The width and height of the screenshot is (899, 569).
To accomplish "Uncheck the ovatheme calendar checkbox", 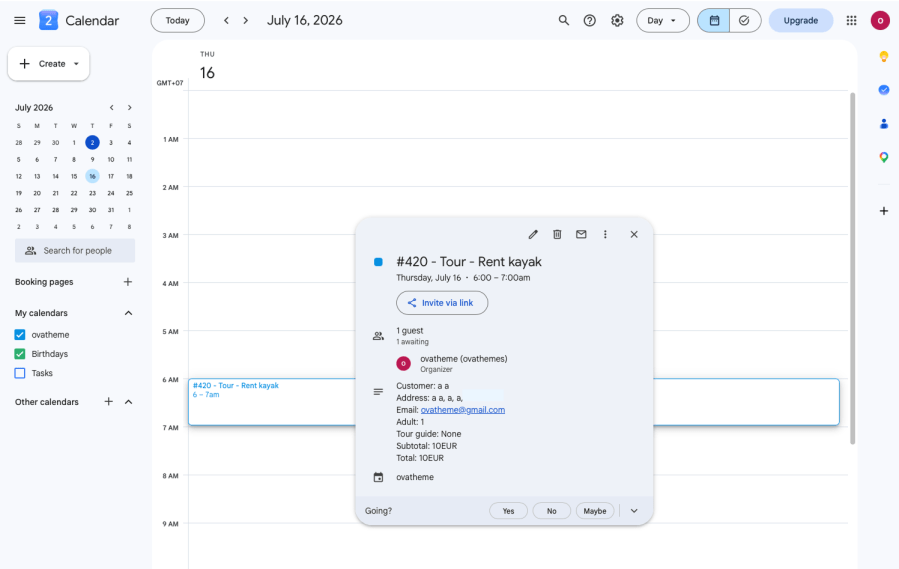I will [20, 334].
